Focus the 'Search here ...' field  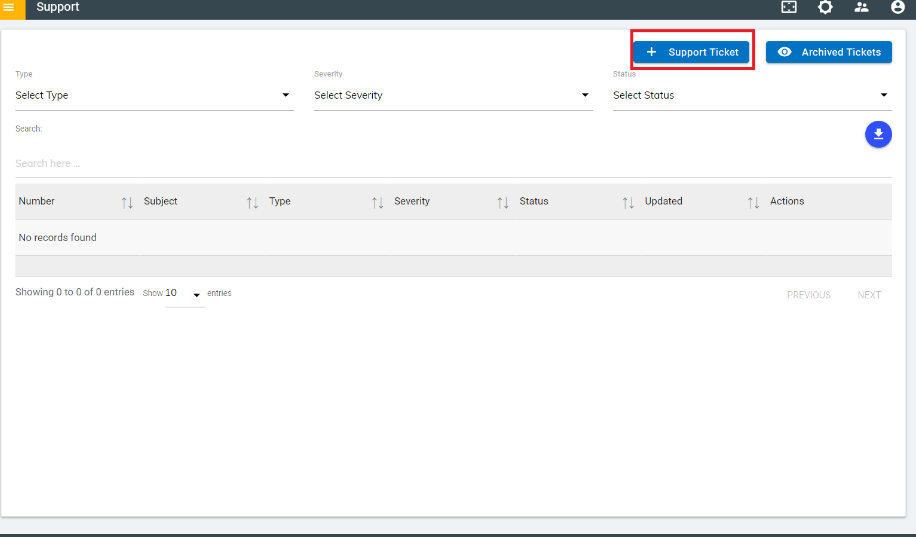453,164
